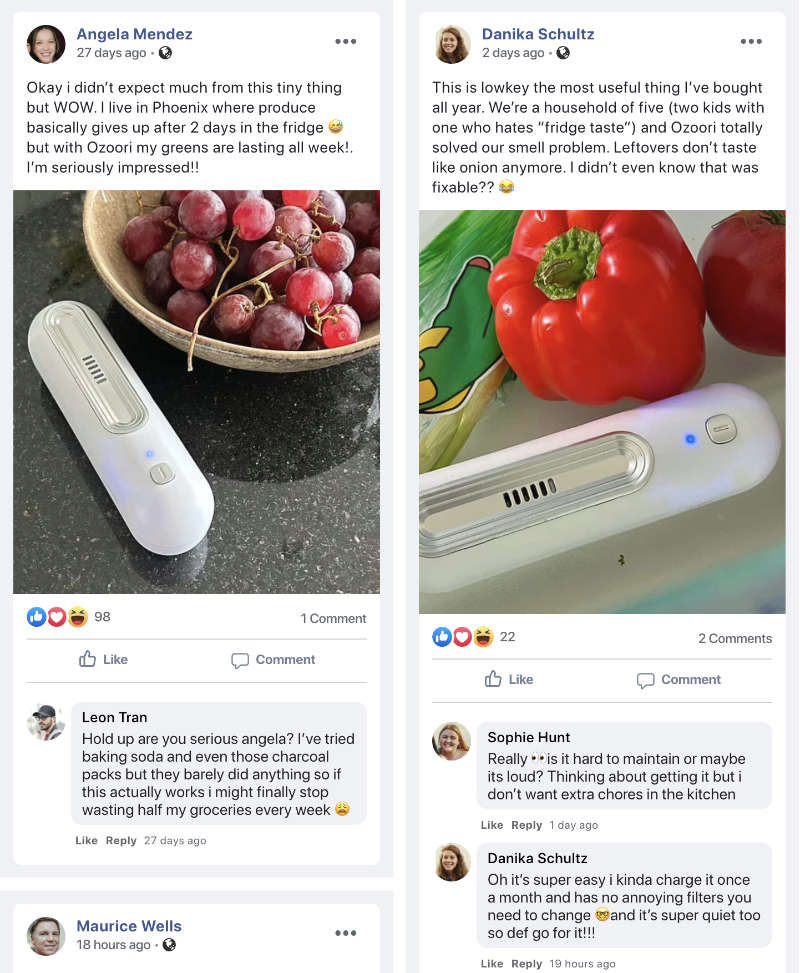This screenshot has width=800, height=973.
Task: Open the grapes and Ozoori device photo
Action: 196,391
